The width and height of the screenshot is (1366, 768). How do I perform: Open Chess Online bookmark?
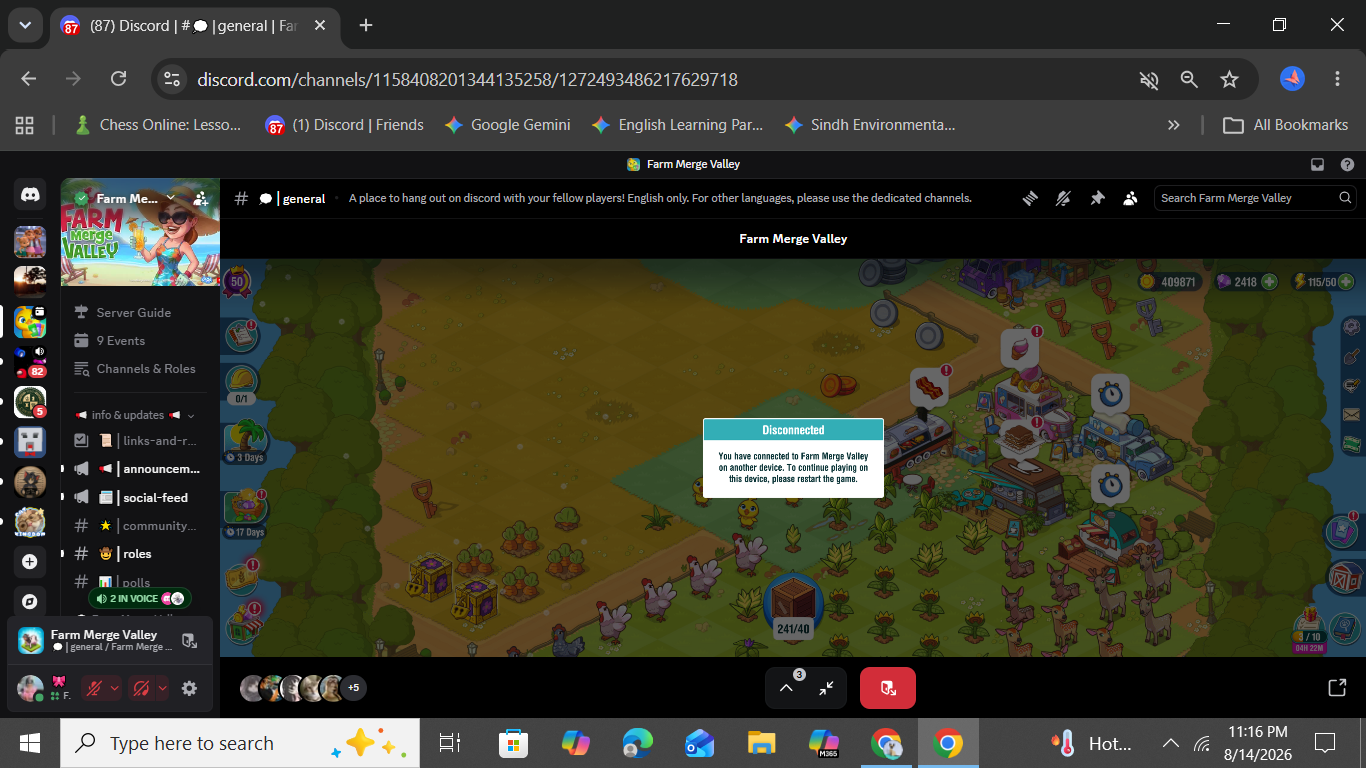pyautogui.click(x=158, y=125)
